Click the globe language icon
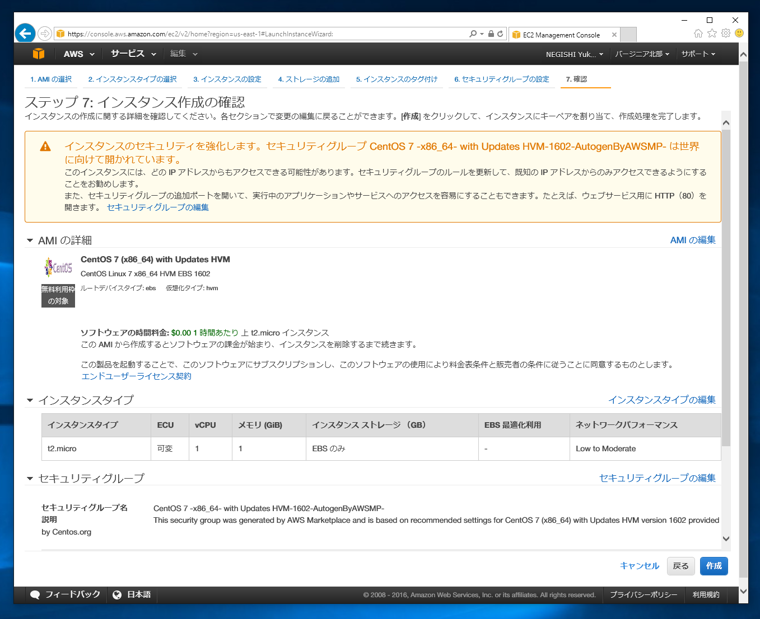The height and width of the screenshot is (619, 760). point(117,595)
